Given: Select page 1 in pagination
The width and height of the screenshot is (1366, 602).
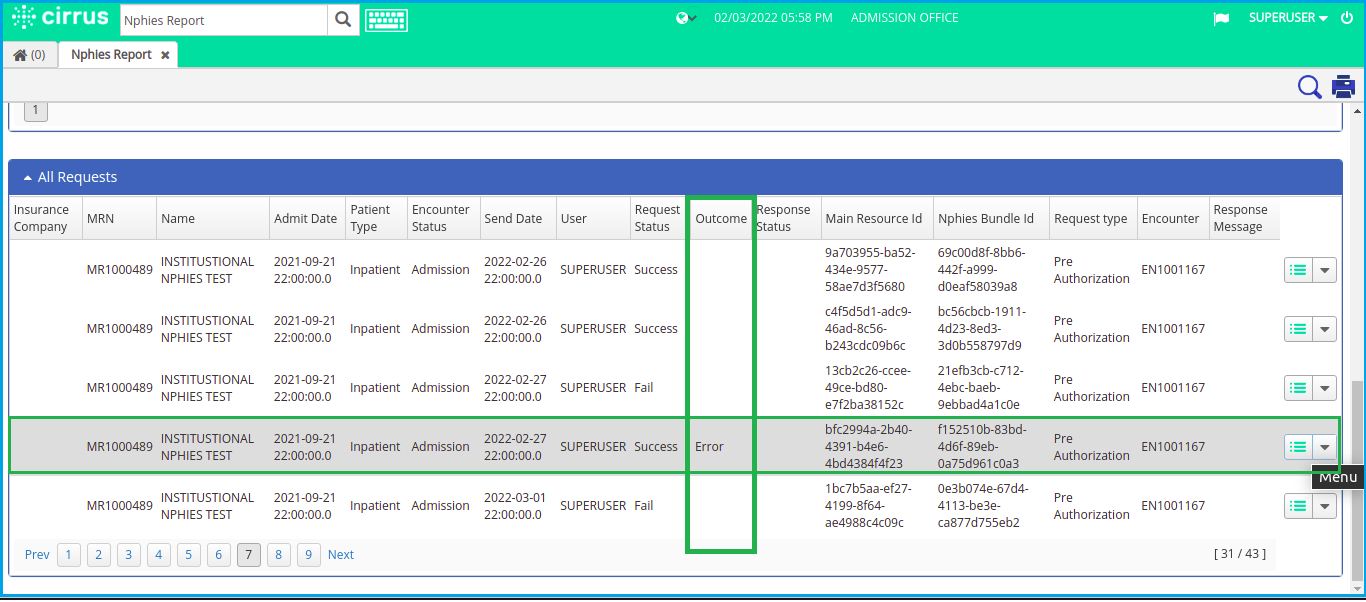Looking at the screenshot, I should tap(68, 555).
